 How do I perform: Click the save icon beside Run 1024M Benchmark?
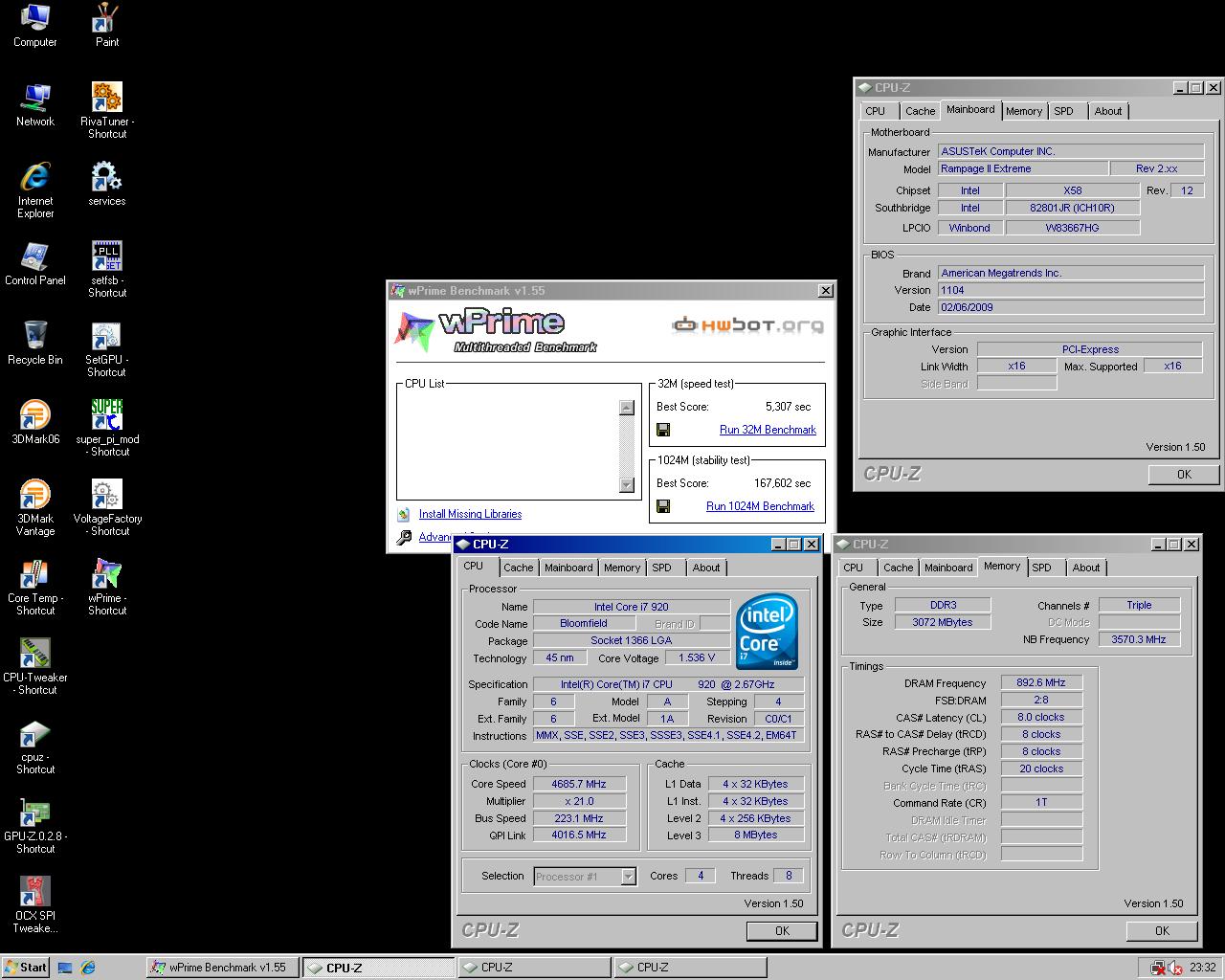click(663, 507)
